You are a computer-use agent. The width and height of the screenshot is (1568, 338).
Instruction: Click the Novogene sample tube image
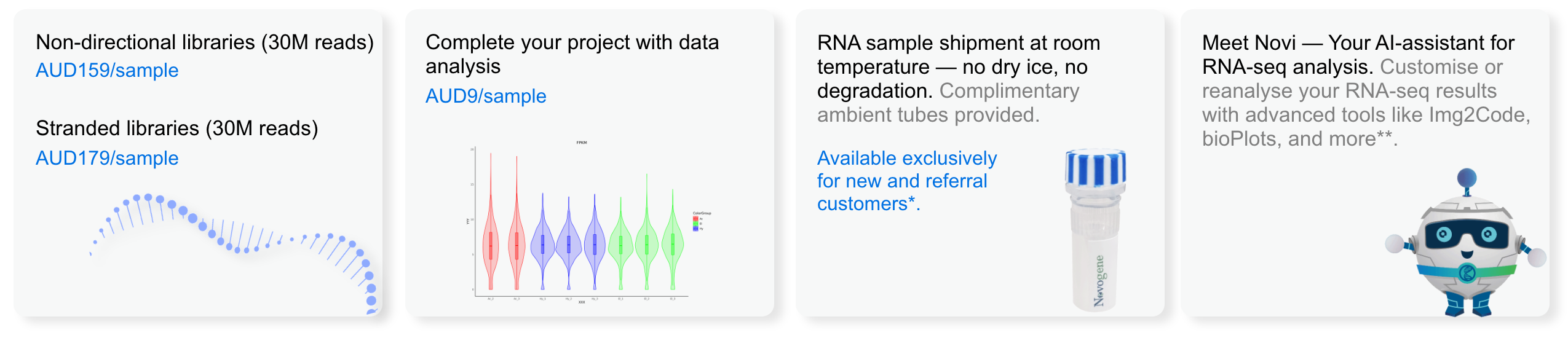click(1096, 229)
